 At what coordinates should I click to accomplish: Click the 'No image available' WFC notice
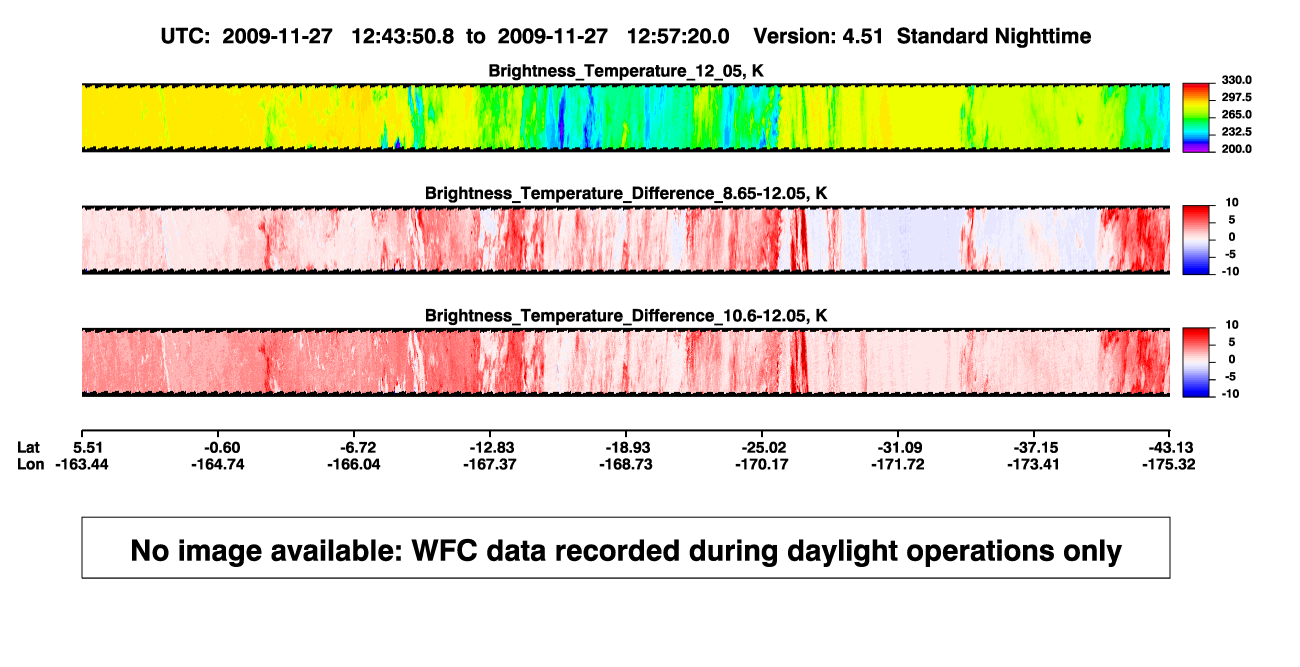pyautogui.click(x=626, y=548)
